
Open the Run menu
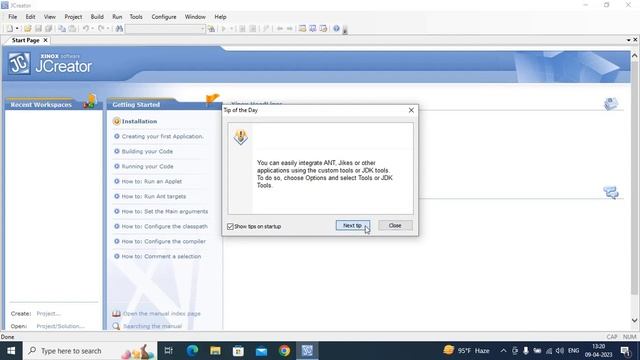click(x=117, y=17)
